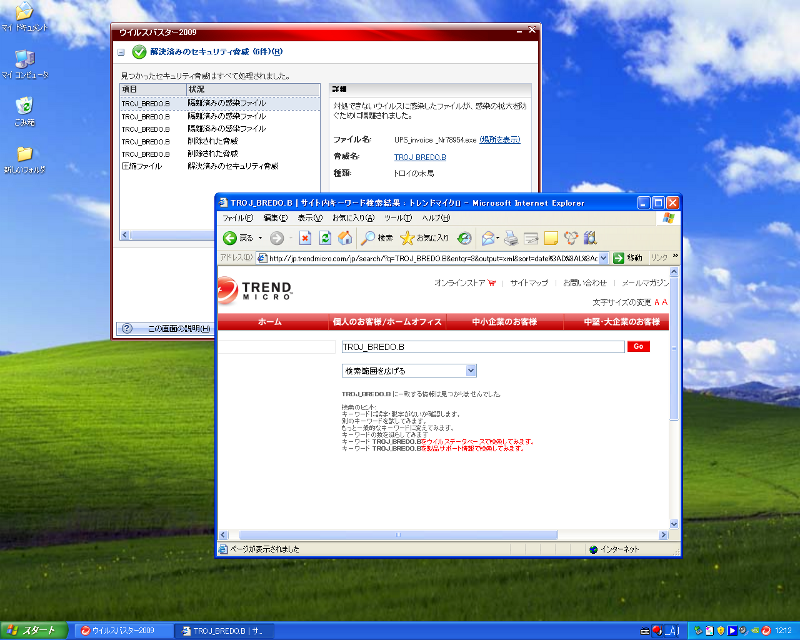The height and width of the screenshot is (640, 800).
Task: Open the address bar URL dropdown
Action: tap(603, 258)
